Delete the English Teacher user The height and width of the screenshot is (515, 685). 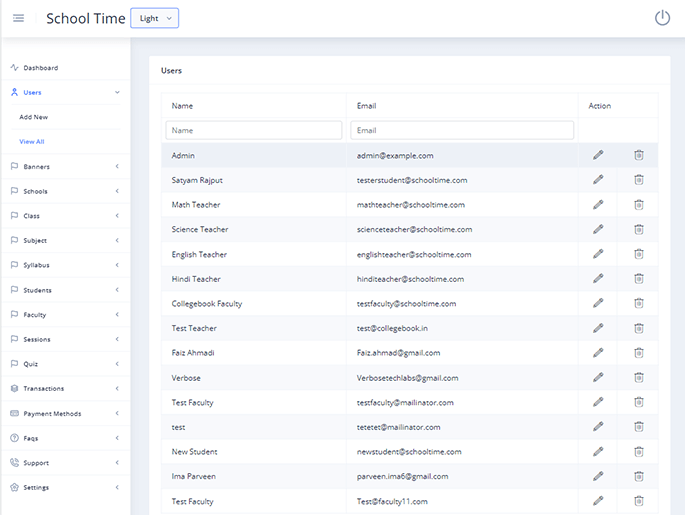coord(639,254)
